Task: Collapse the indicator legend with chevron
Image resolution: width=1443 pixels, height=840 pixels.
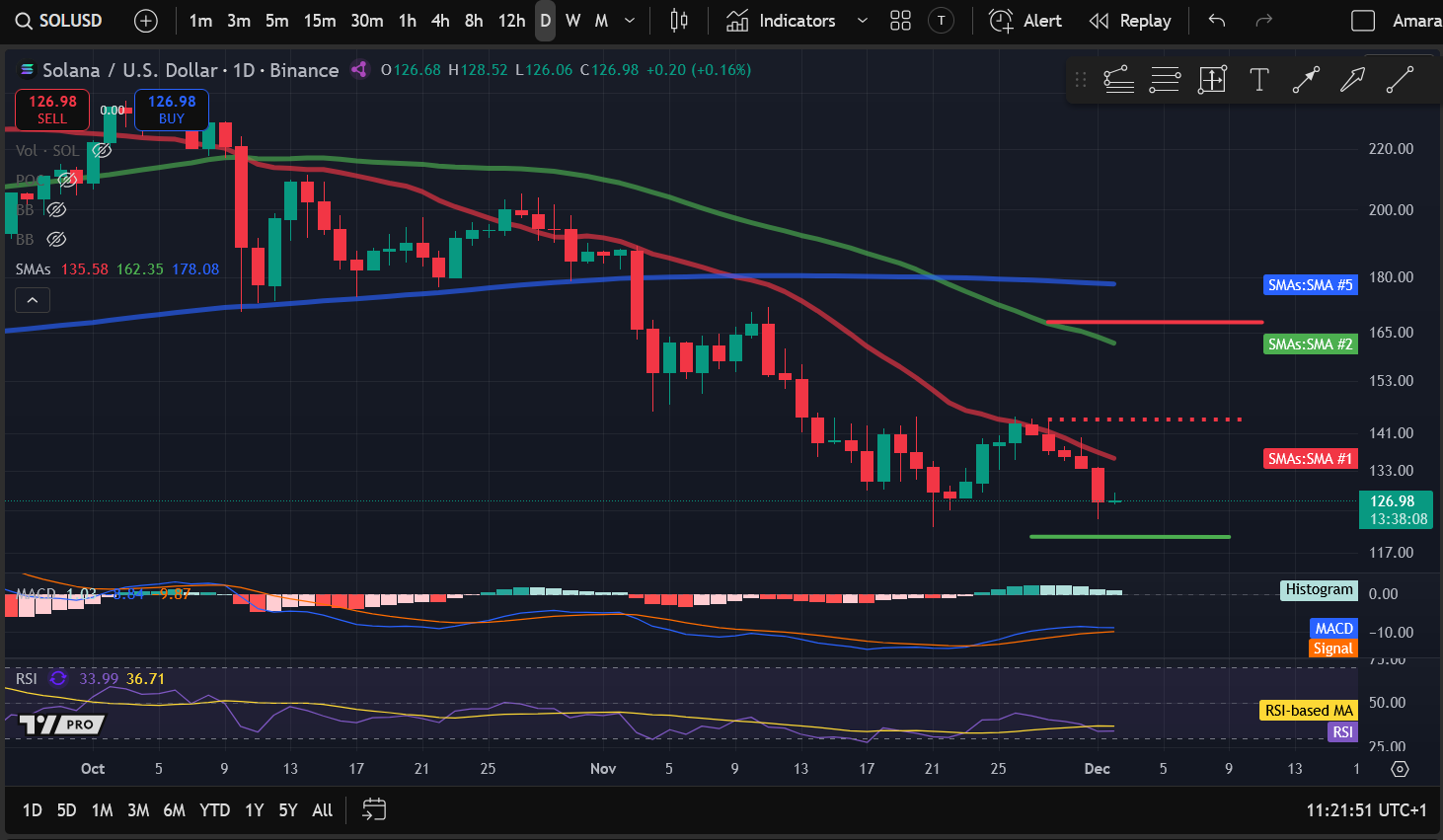Action: tap(33, 300)
